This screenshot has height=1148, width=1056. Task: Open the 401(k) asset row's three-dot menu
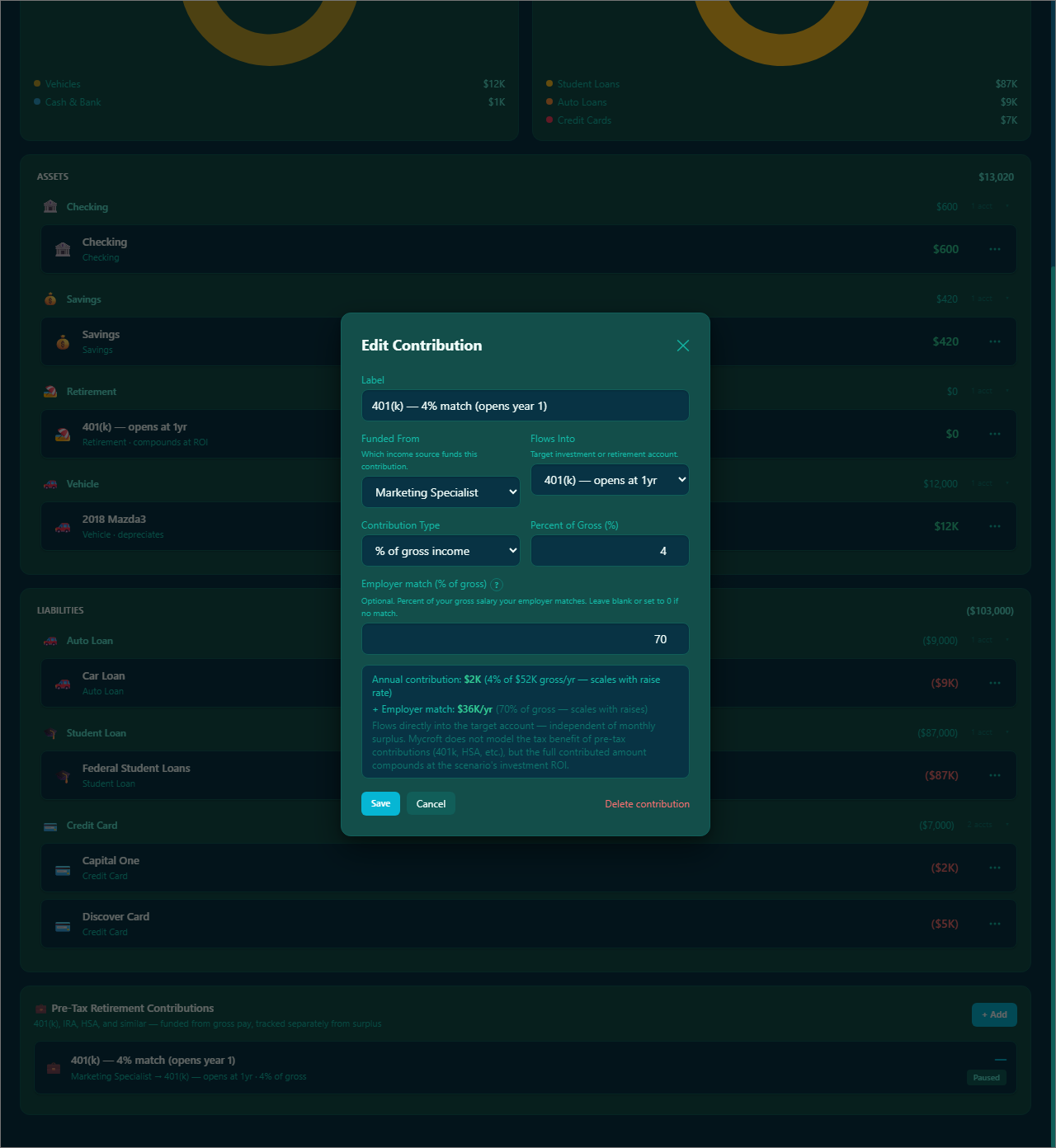click(995, 434)
